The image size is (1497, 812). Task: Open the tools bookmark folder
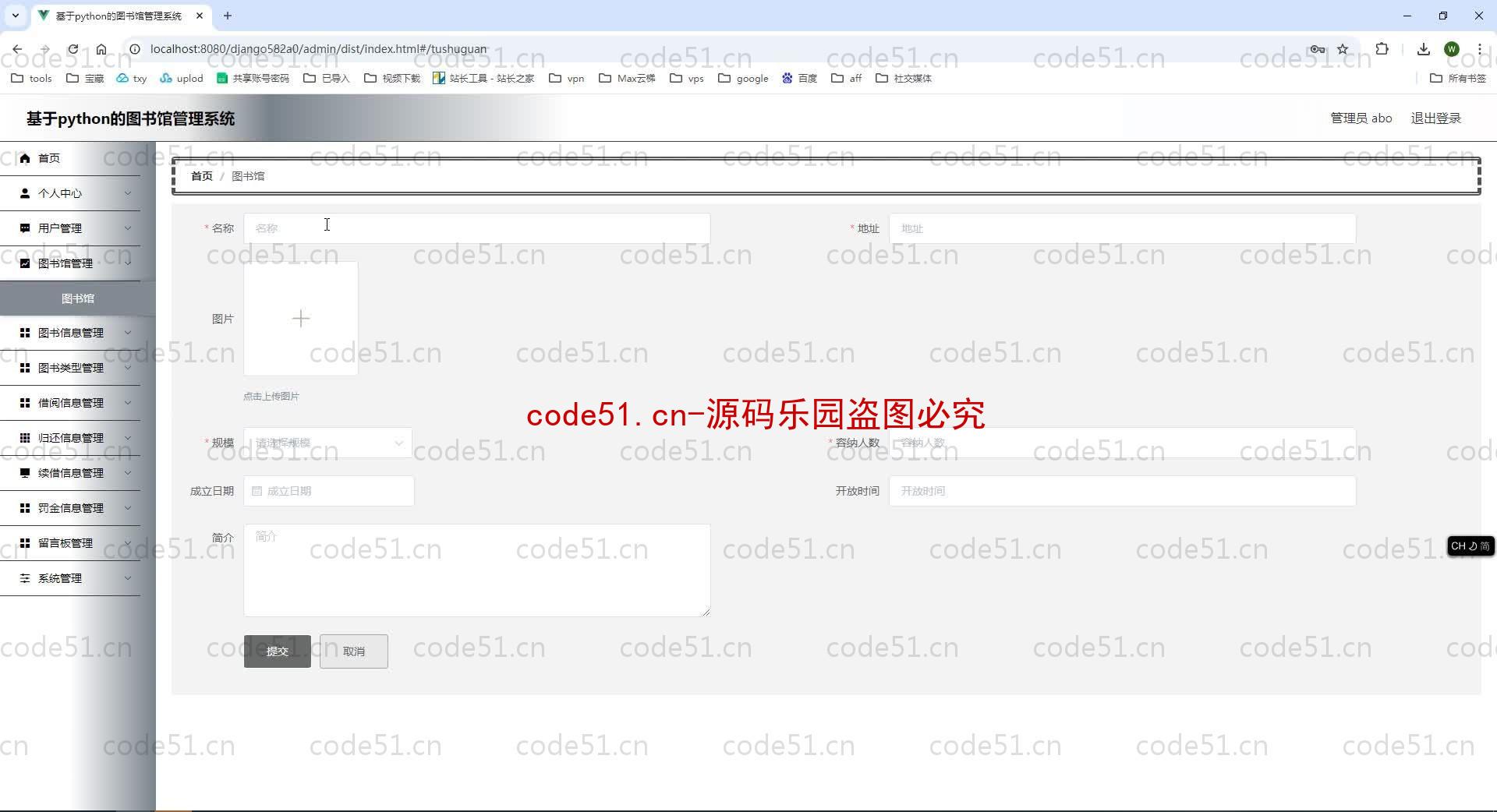coord(31,79)
